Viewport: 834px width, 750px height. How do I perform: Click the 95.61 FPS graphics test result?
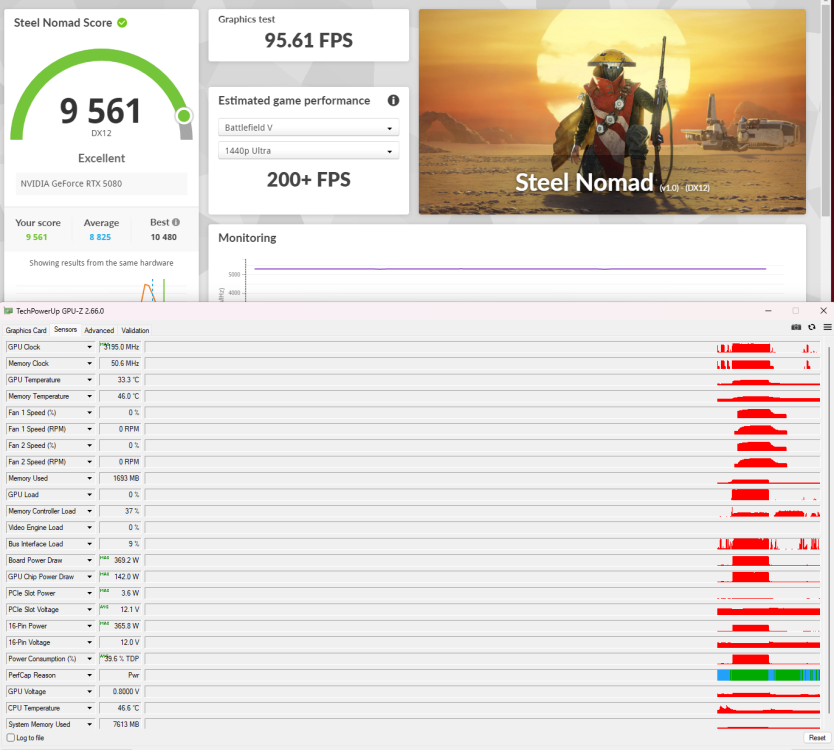(308, 40)
